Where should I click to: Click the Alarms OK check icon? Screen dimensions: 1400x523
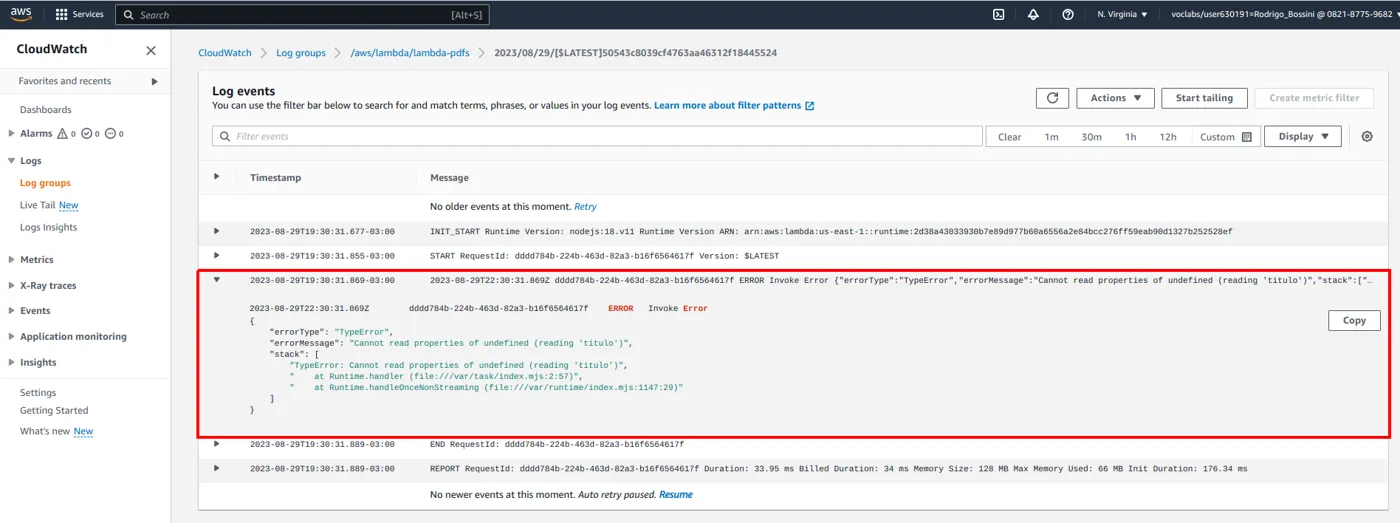click(86, 133)
